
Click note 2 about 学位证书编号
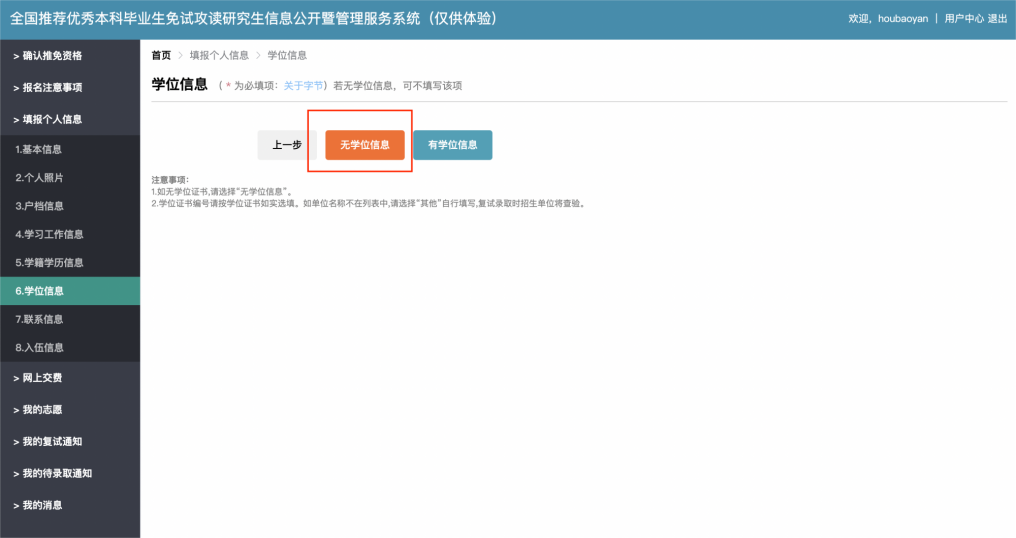tap(369, 204)
